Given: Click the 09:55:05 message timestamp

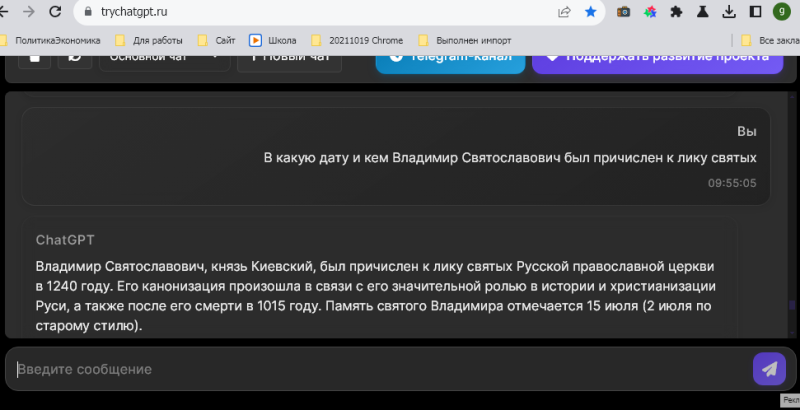Looking at the screenshot, I should pyautogui.click(x=732, y=183).
